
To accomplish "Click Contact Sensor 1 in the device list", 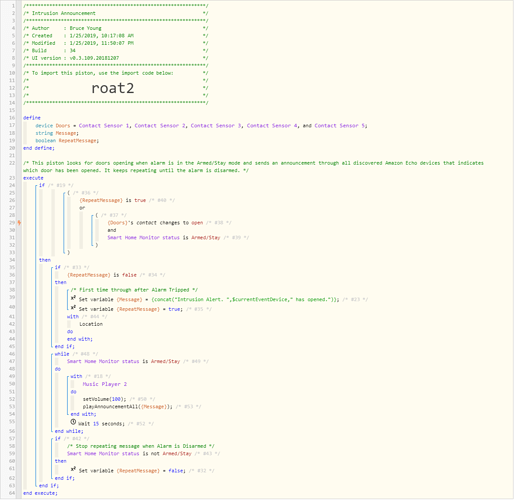I will pos(104,126).
